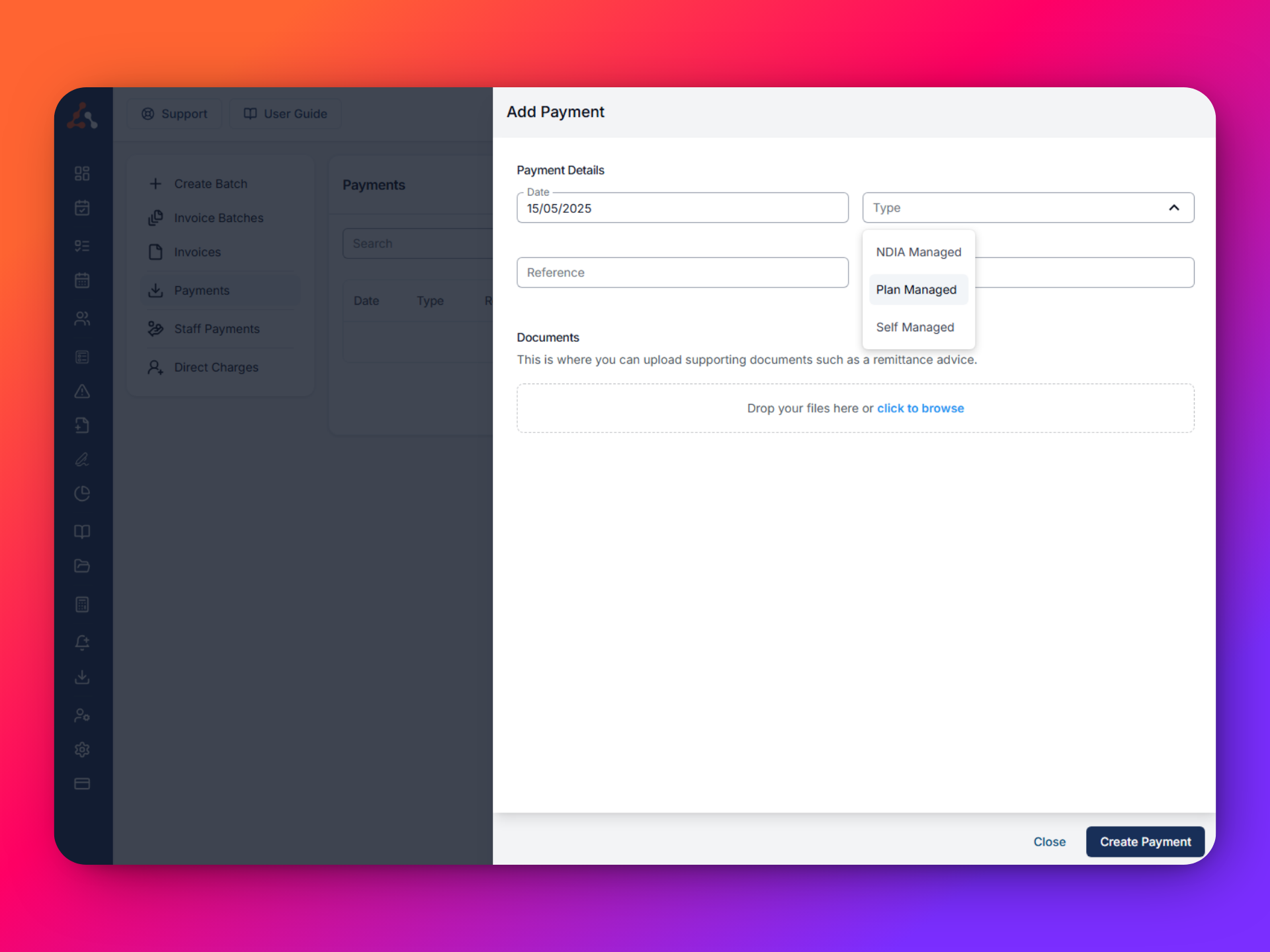The width and height of the screenshot is (1270, 952).
Task: Choose Self Managed from the type list
Action: pos(915,327)
